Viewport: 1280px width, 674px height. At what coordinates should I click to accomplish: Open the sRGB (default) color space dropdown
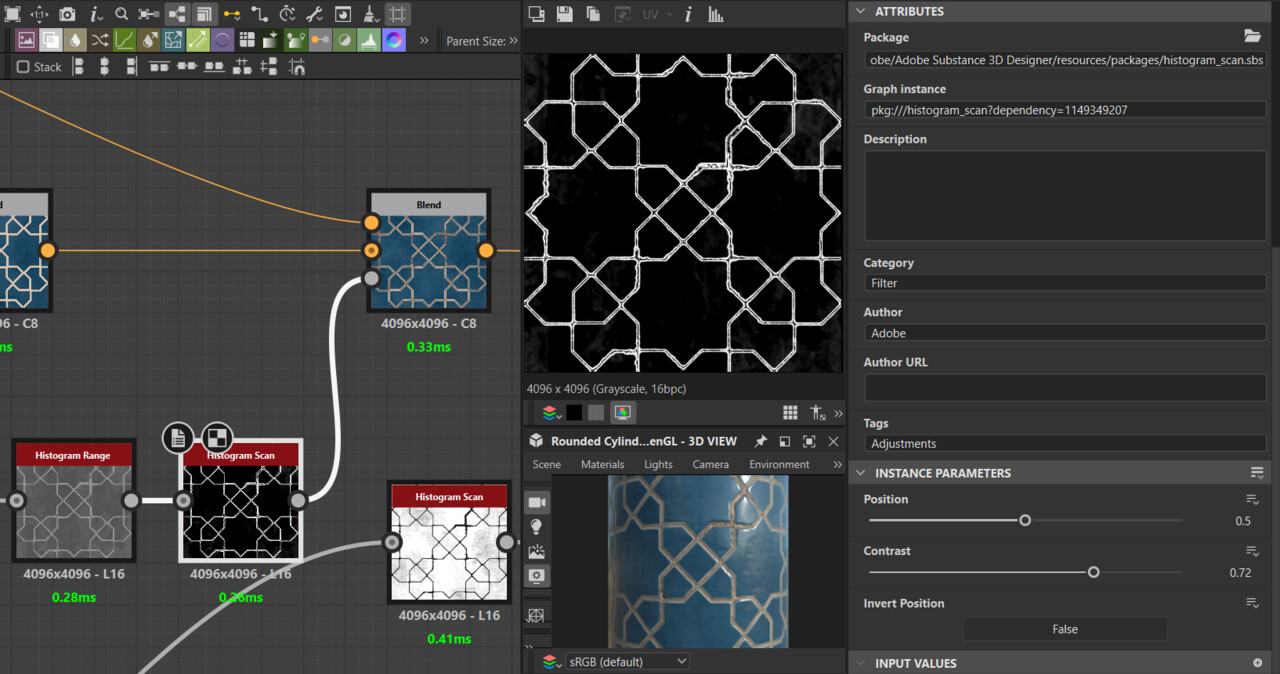tap(627, 661)
